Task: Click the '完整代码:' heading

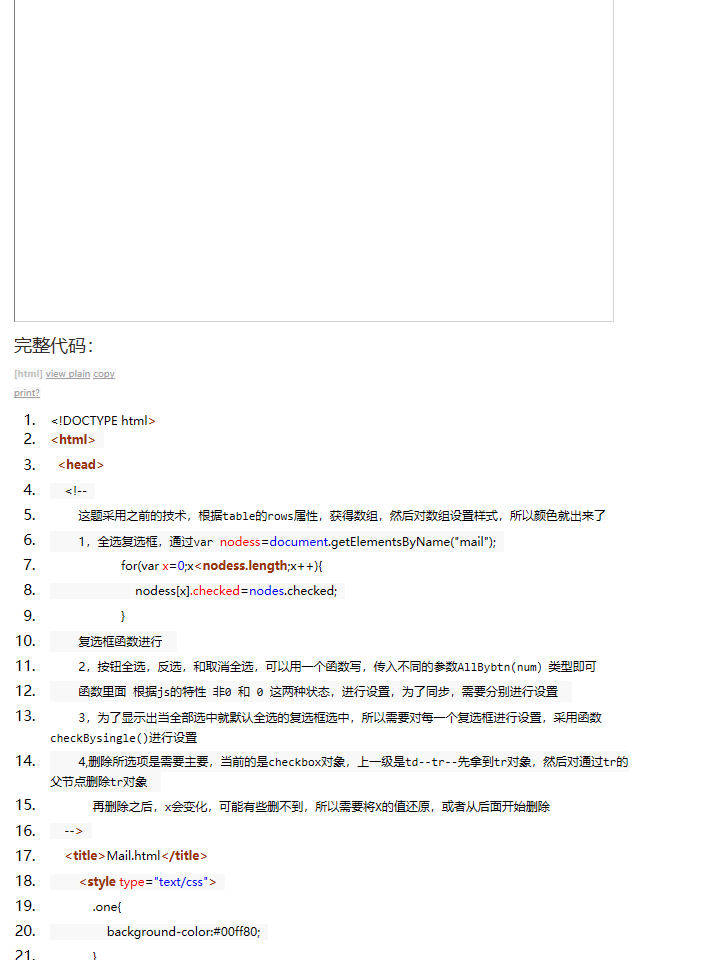Action: click(53, 345)
